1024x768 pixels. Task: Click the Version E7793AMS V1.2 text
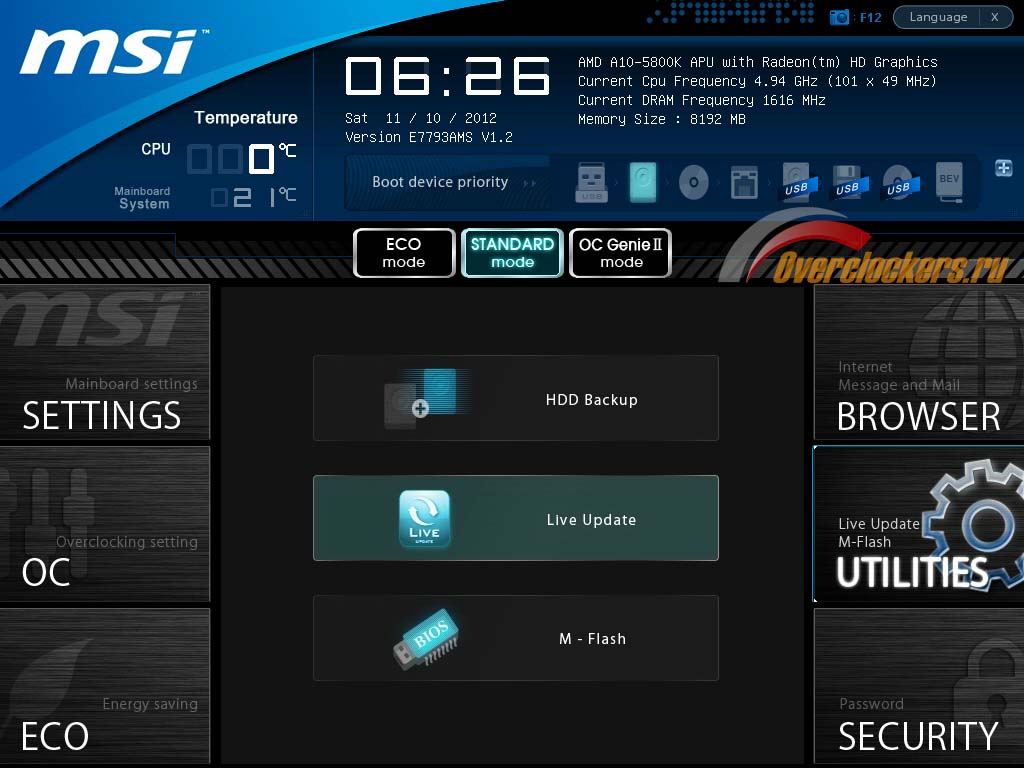pyautogui.click(x=428, y=137)
